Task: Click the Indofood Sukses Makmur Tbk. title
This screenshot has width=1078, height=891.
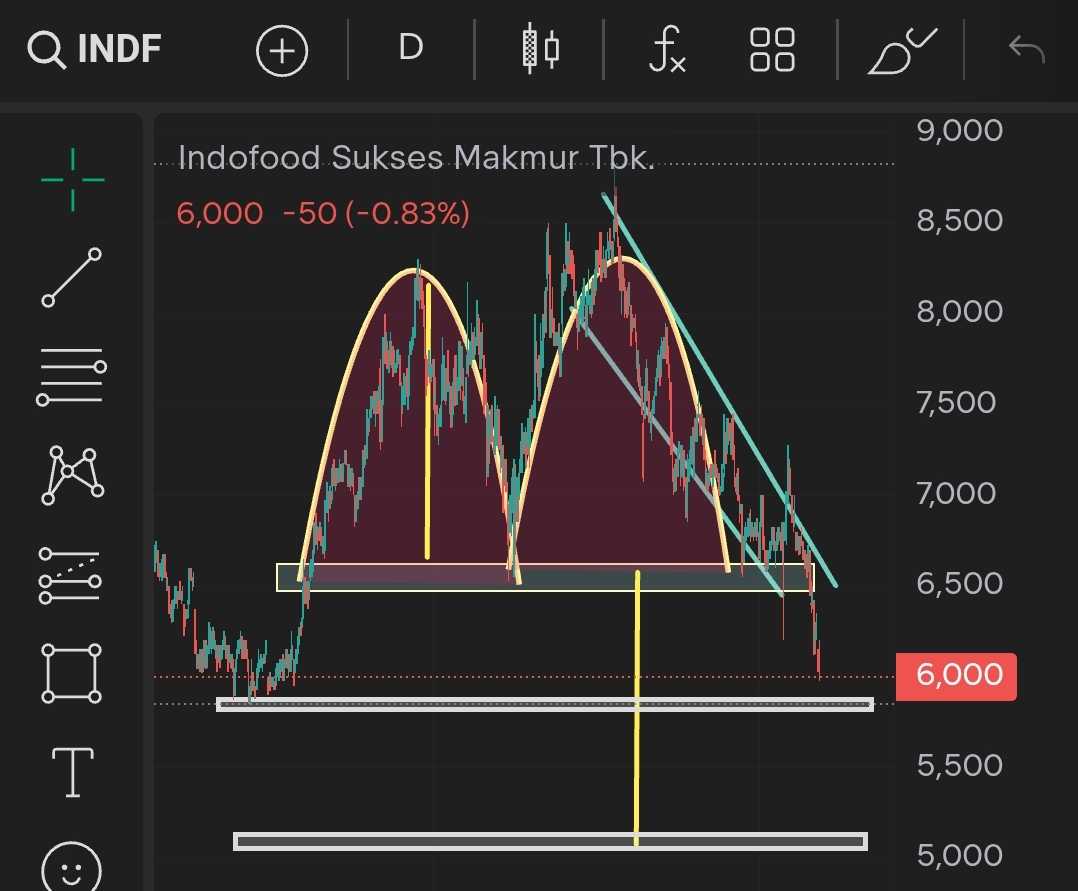Action: [x=416, y=158]
